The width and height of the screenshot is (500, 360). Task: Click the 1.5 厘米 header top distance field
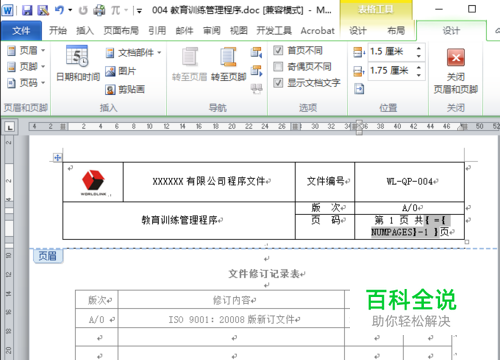tap(391, 52)
